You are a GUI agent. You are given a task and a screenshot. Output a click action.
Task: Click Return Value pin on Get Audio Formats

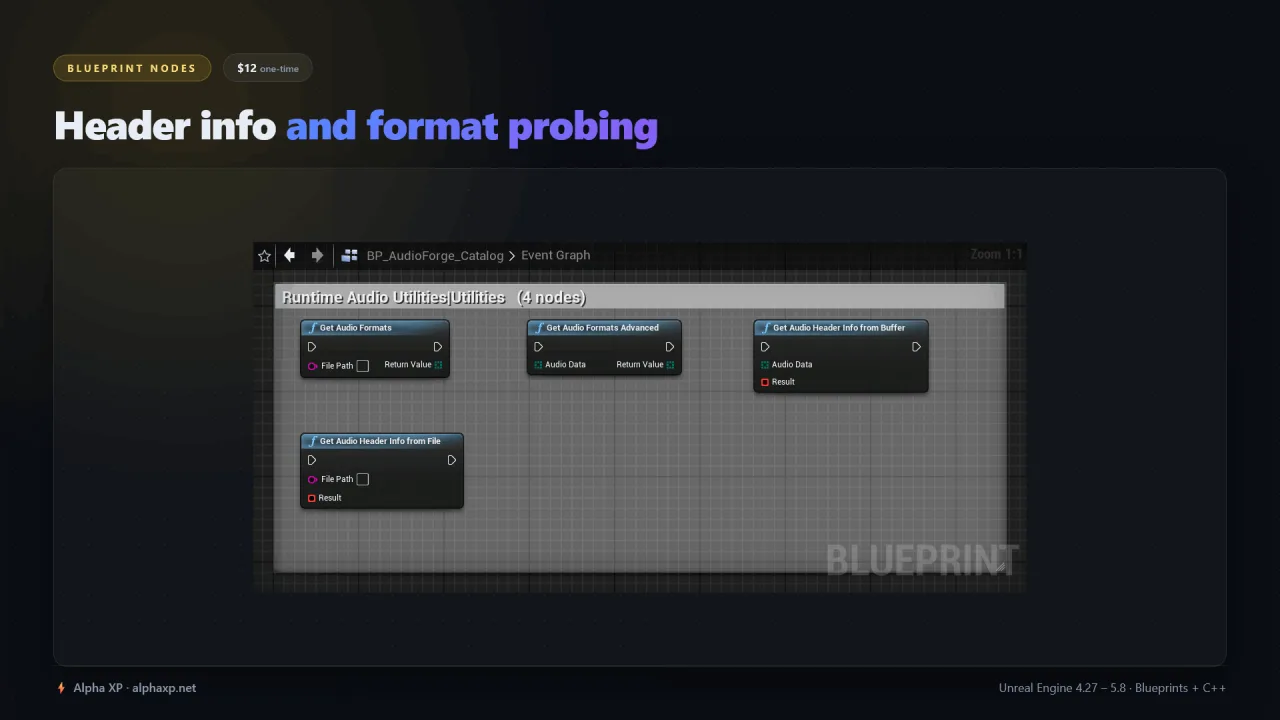tap(438, 365)
